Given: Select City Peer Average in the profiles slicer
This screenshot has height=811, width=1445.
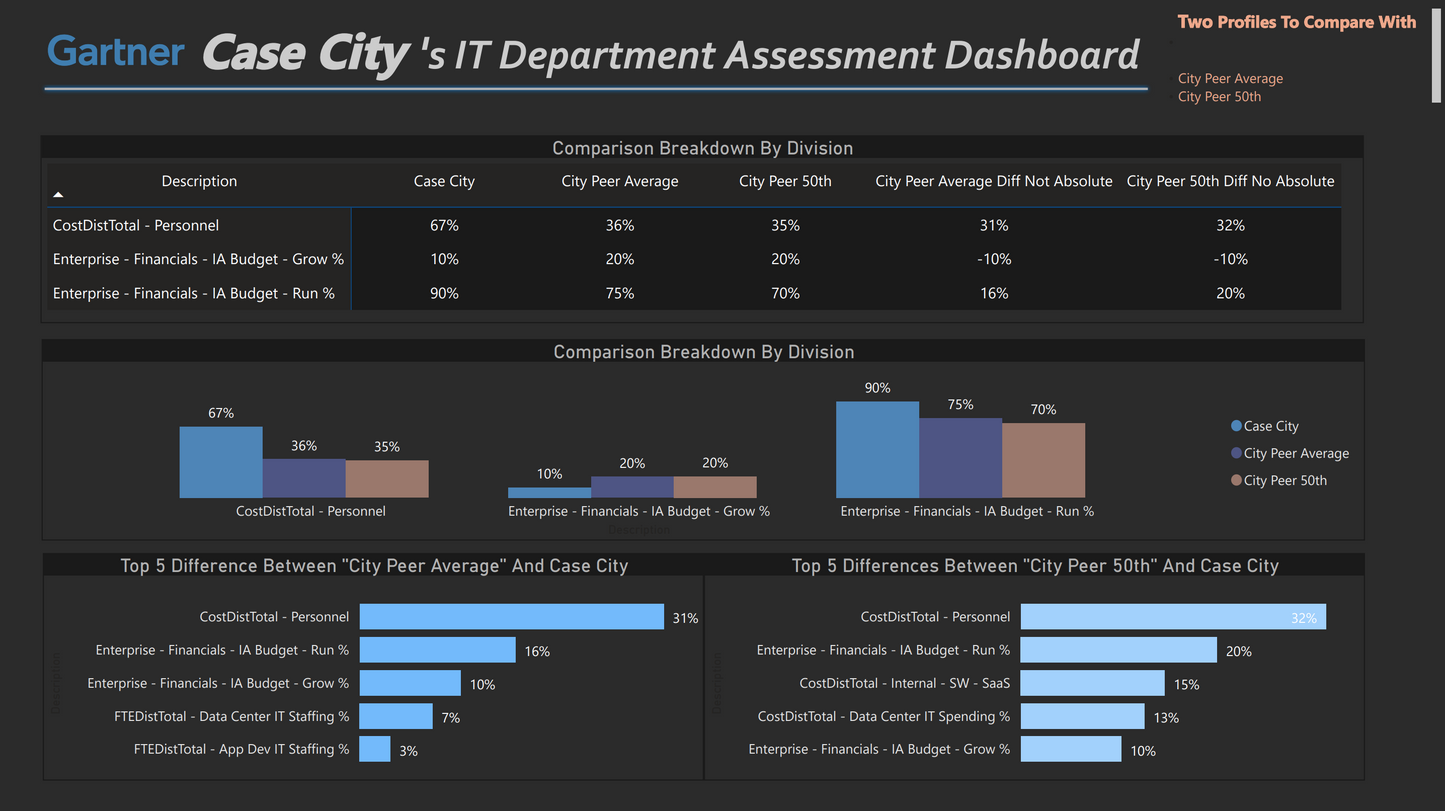Looking at the screenshot, I should click(x=1230, y=78).
